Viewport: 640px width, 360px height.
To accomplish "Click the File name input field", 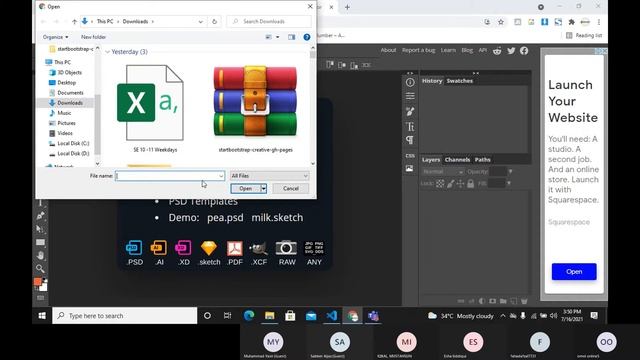I will 170,176.
